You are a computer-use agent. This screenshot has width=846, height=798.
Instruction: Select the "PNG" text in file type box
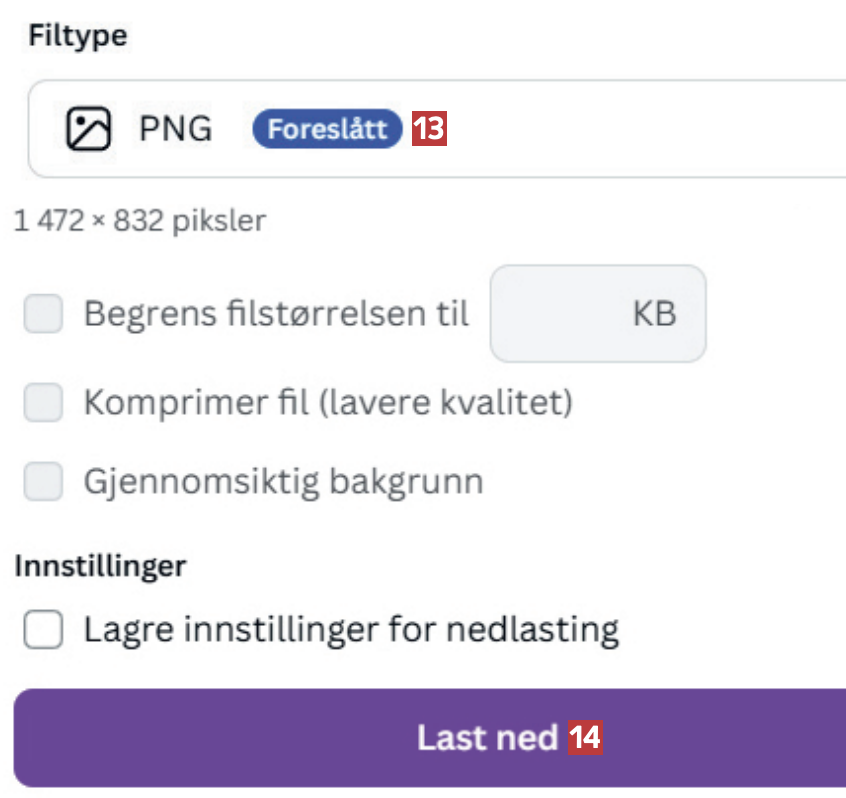pos(176,129)
